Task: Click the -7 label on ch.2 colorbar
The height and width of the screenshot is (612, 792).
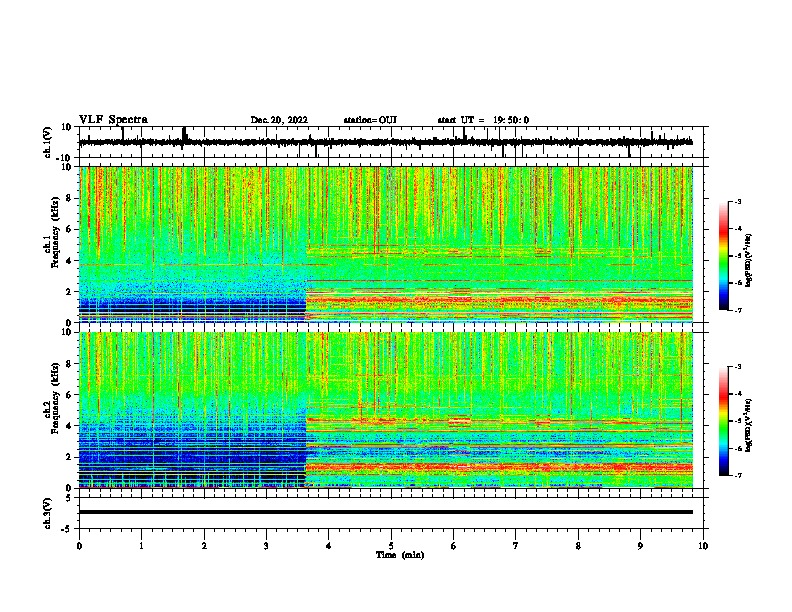Action: [738, 475]
